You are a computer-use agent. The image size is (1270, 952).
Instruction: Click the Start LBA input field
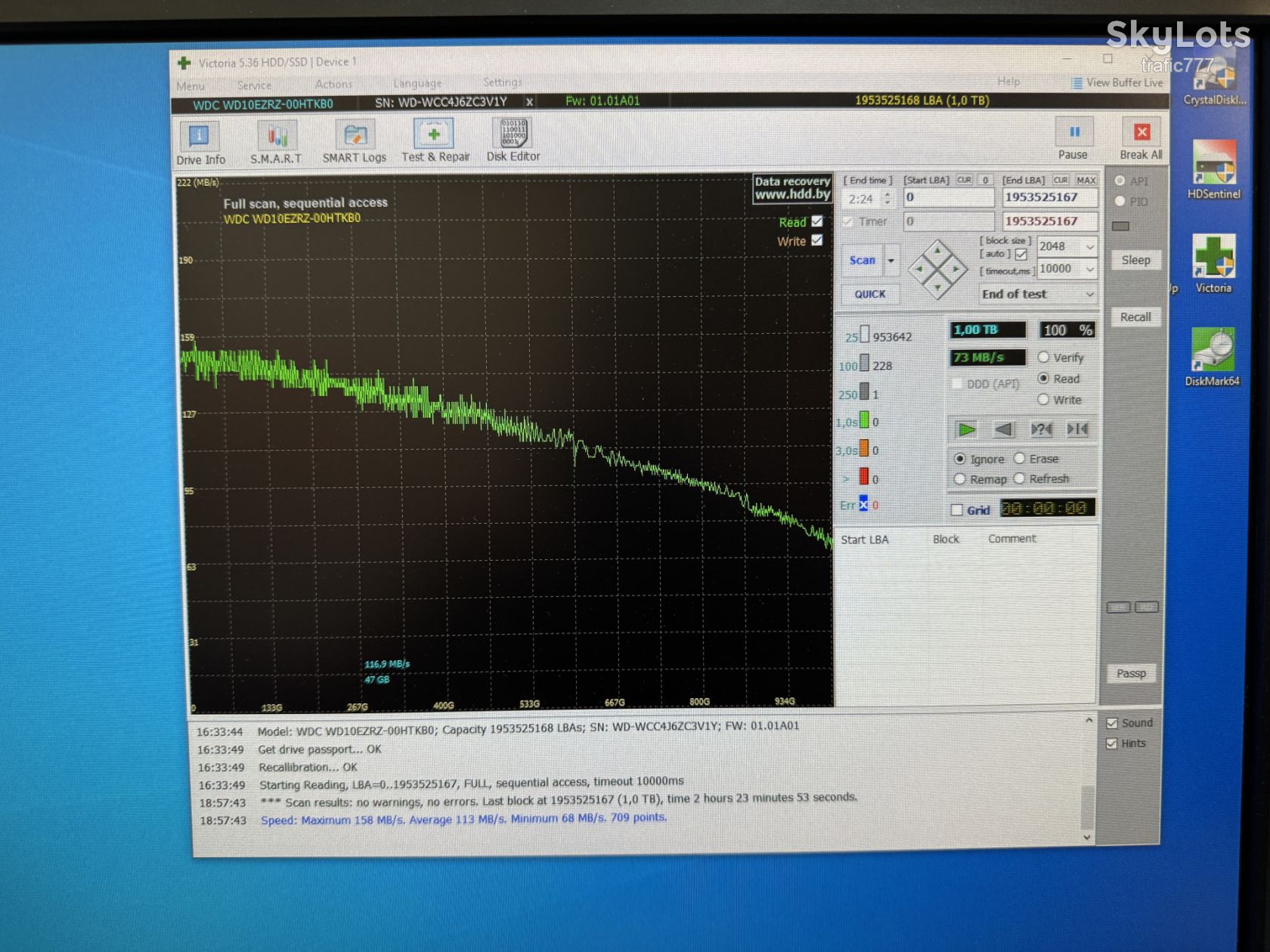click(949, 197)
